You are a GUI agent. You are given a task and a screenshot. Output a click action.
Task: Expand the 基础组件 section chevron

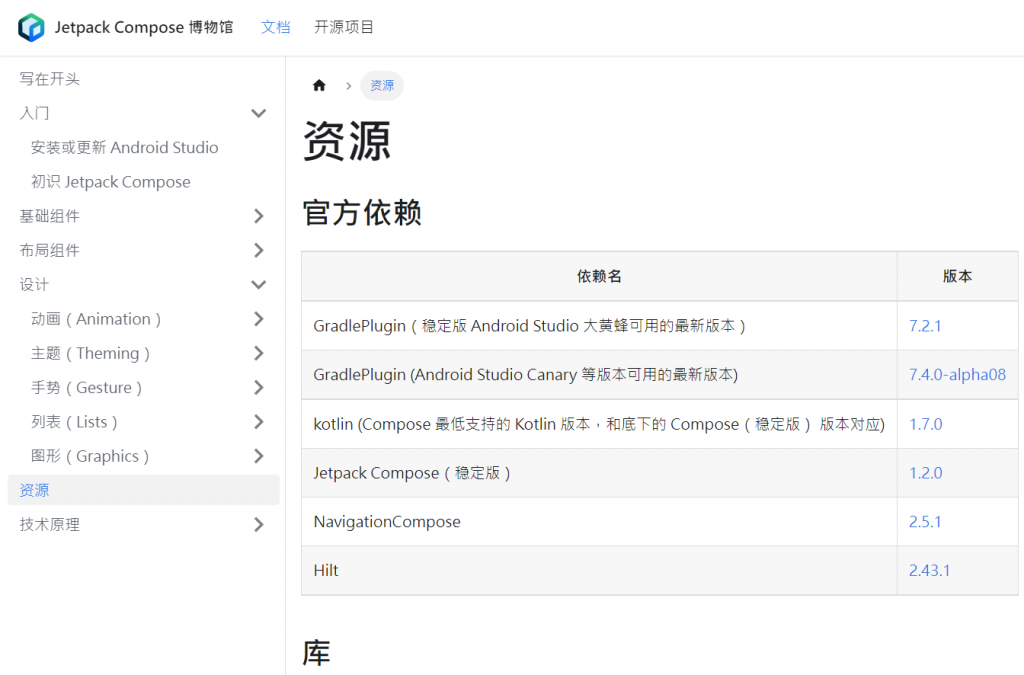(259, 216)
